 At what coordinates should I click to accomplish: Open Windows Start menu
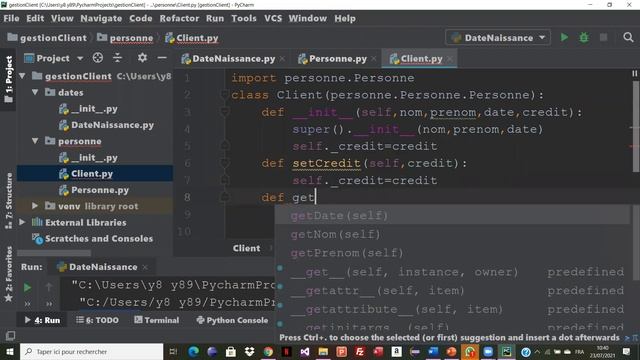click(9, 351)
